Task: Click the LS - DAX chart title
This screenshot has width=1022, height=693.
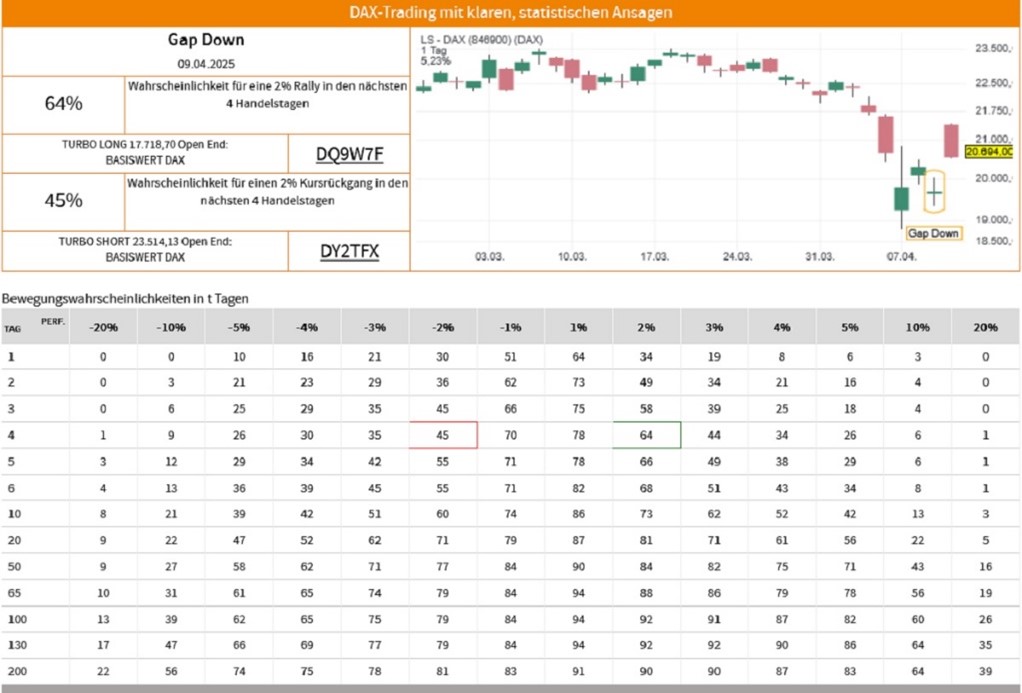Action: 481,39
